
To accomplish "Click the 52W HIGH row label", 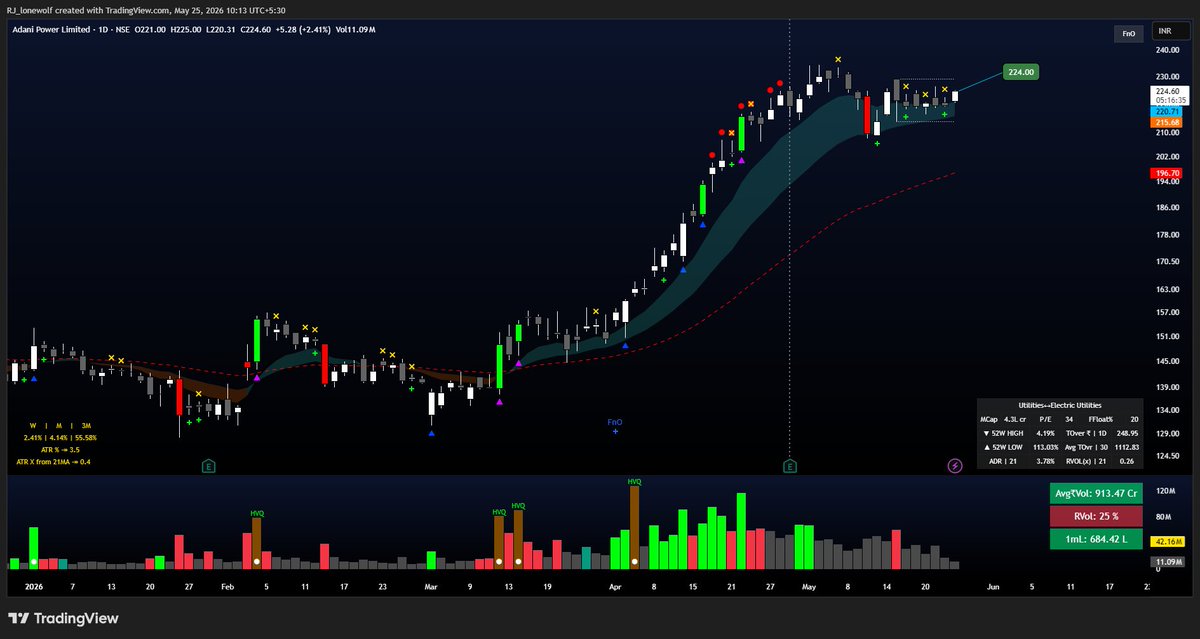I will click(x=1004, y=434).
